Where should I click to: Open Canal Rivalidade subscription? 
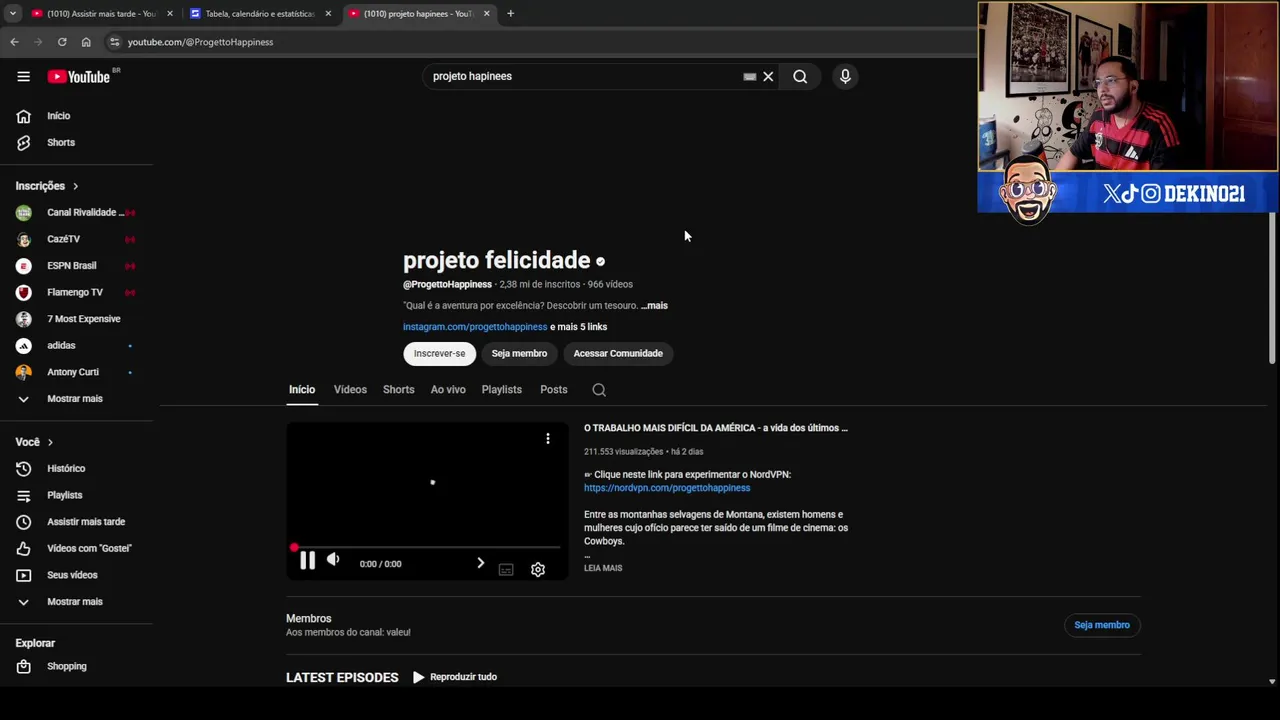76,212
